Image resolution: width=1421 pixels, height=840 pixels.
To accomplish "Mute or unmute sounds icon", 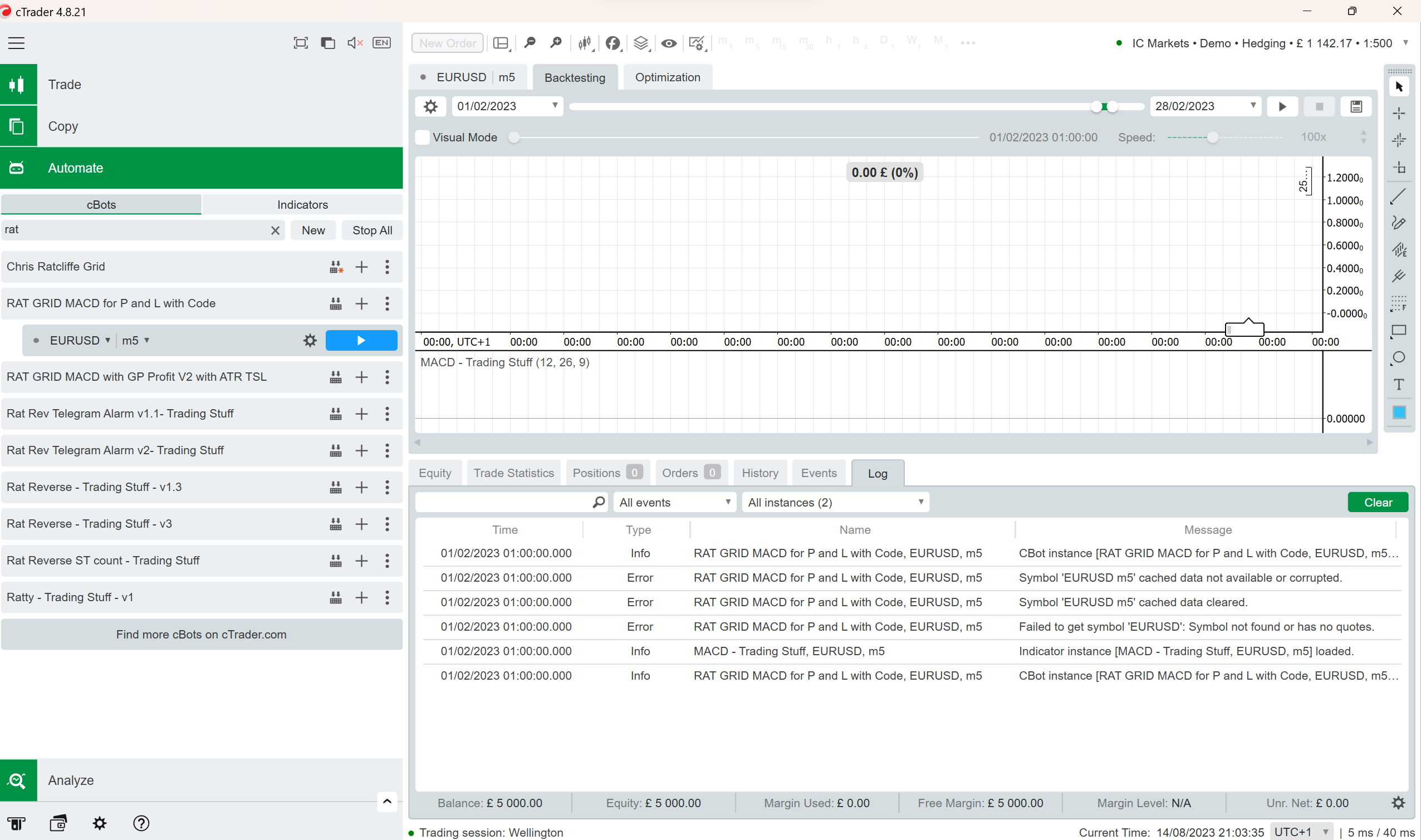I will [355, 43].
